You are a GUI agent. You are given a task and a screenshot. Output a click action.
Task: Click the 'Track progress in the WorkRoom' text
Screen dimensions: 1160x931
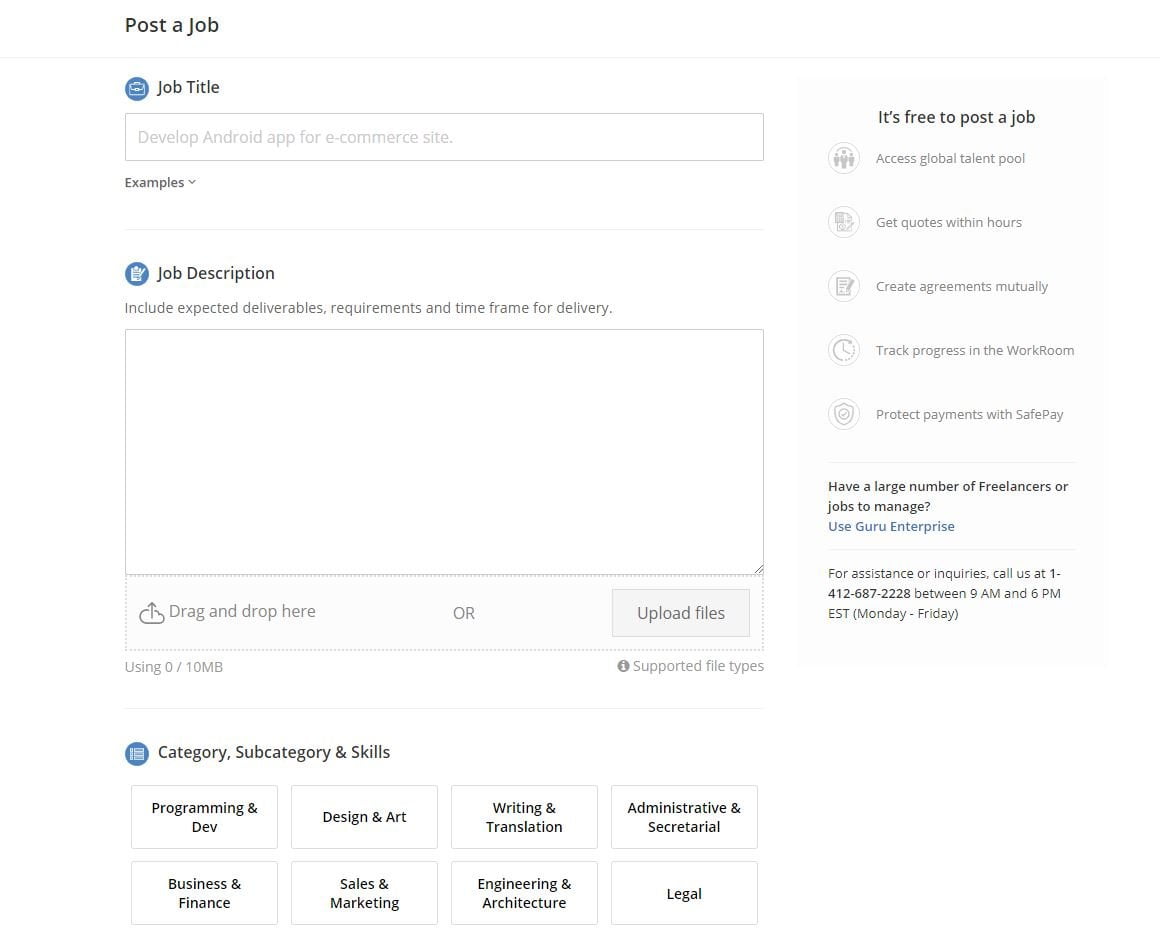pyautogui.click(x=974, y=350)
